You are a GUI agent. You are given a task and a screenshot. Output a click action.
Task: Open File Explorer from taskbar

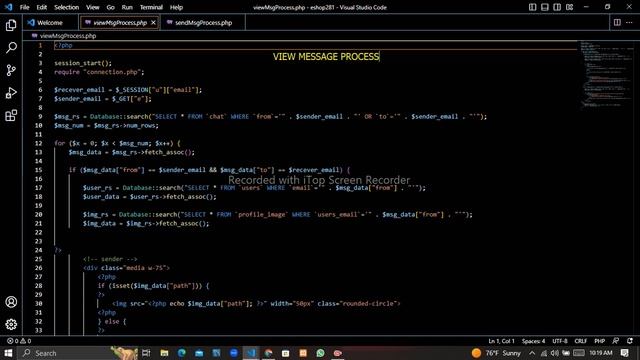tap(164, 353)
